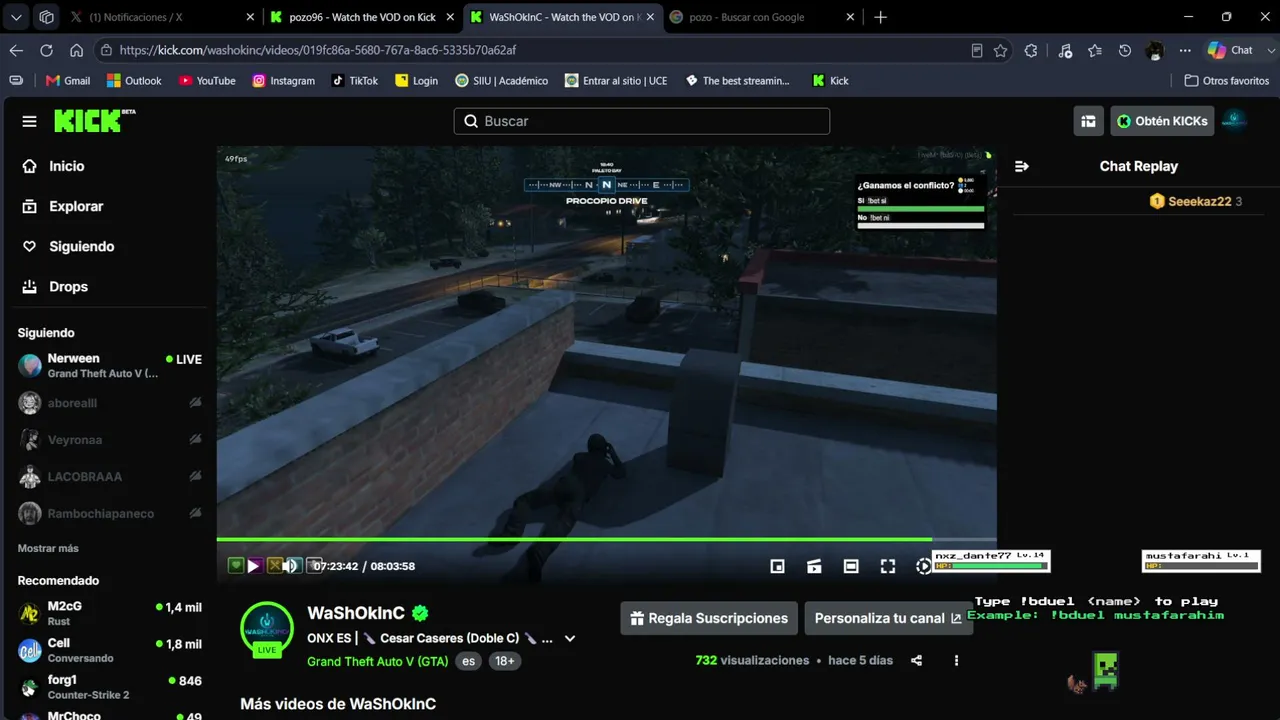
Task: Open the browser settings ellipsis menu
Action: 1185,50
